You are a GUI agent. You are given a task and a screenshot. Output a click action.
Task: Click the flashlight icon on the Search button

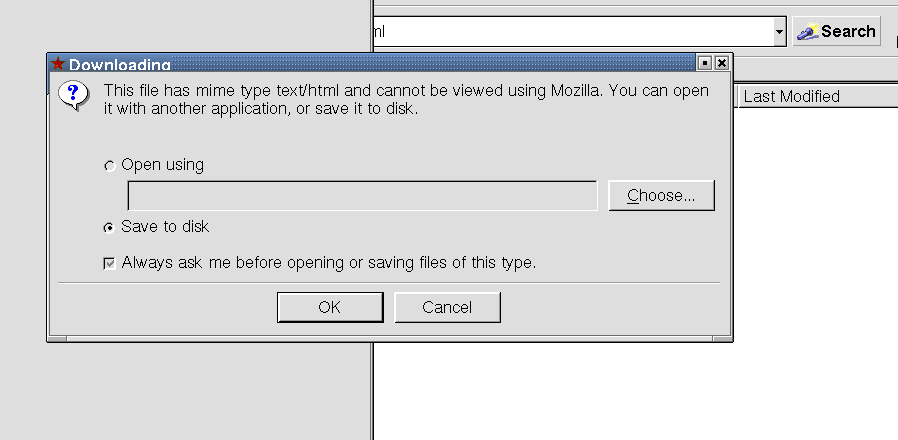[x=808, y=32]
